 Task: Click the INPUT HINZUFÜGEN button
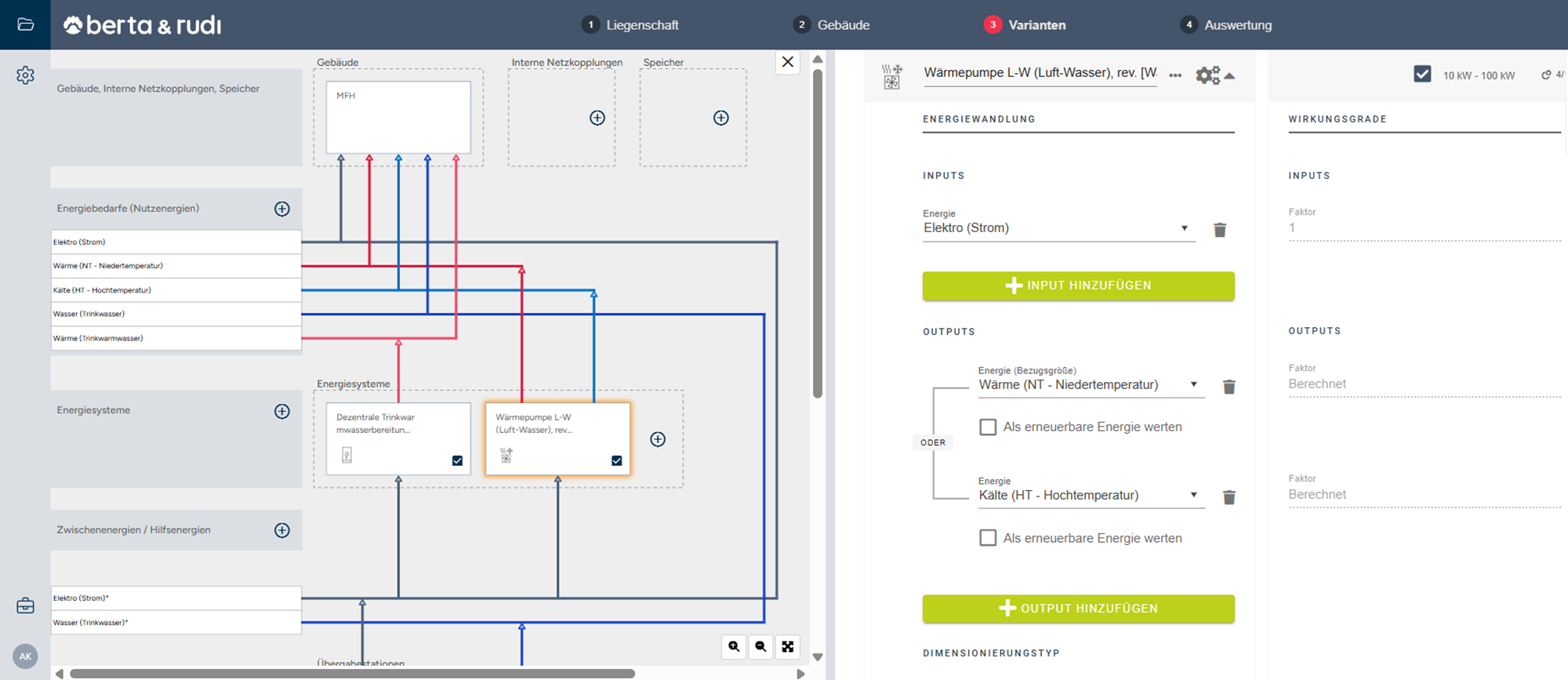coord(1078,286)
